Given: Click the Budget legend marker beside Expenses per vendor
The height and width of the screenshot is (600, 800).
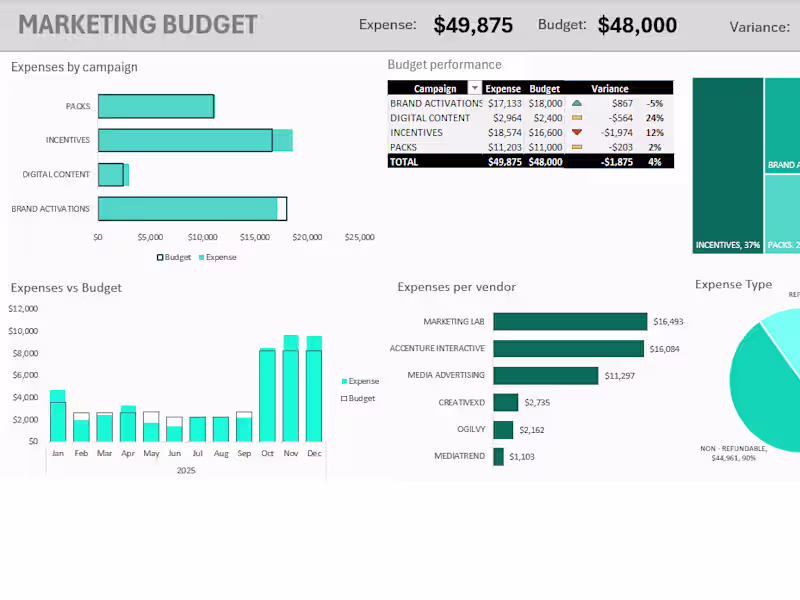Looking at the screenshot, I should (x=344, y=398).
